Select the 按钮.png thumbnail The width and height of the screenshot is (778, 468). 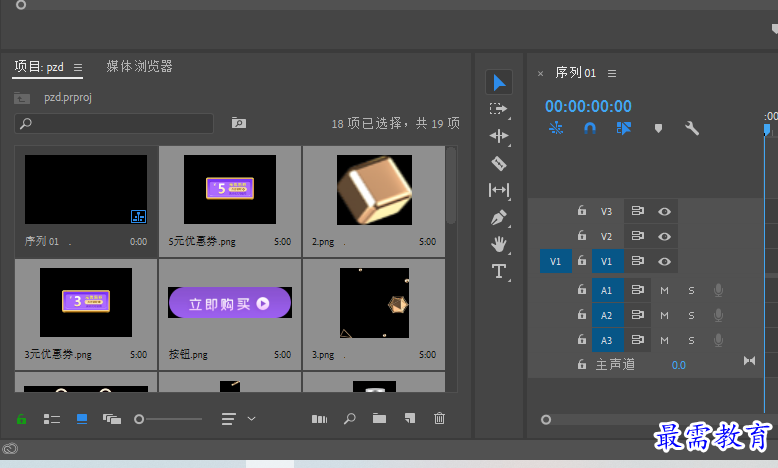click(x=230, y=303)
